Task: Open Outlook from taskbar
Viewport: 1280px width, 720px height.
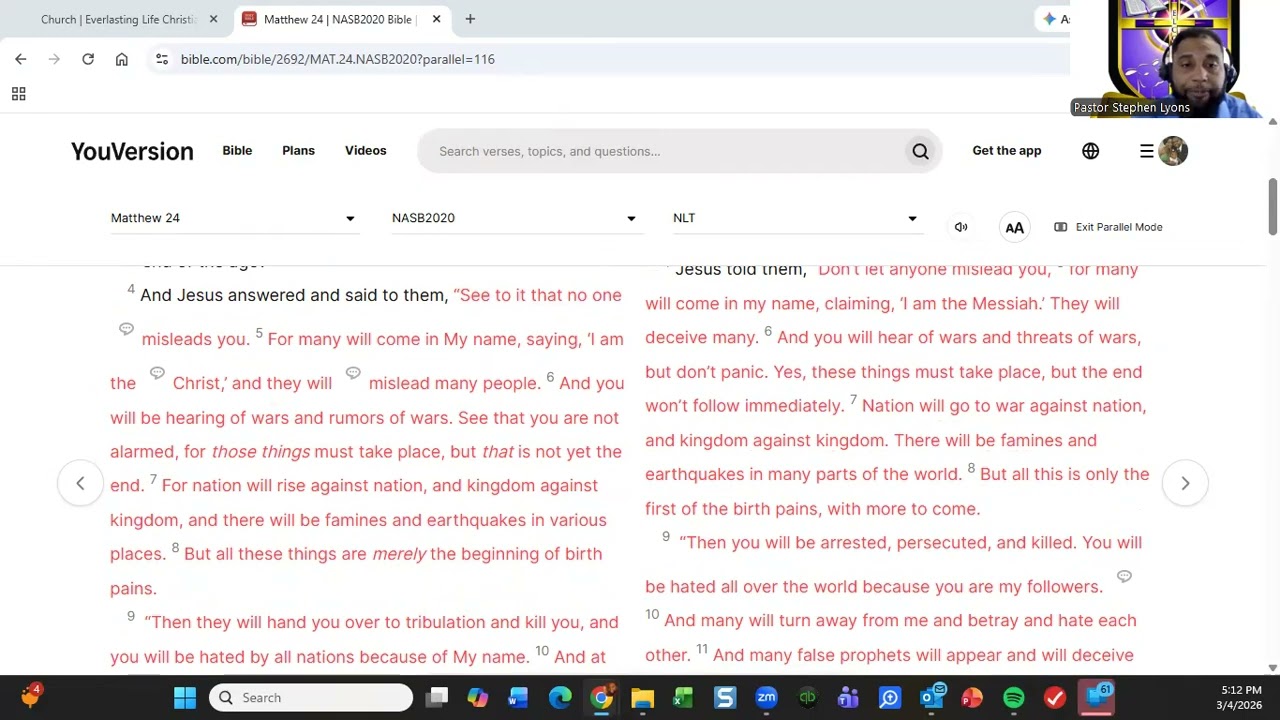Action: tap(931, 697)
